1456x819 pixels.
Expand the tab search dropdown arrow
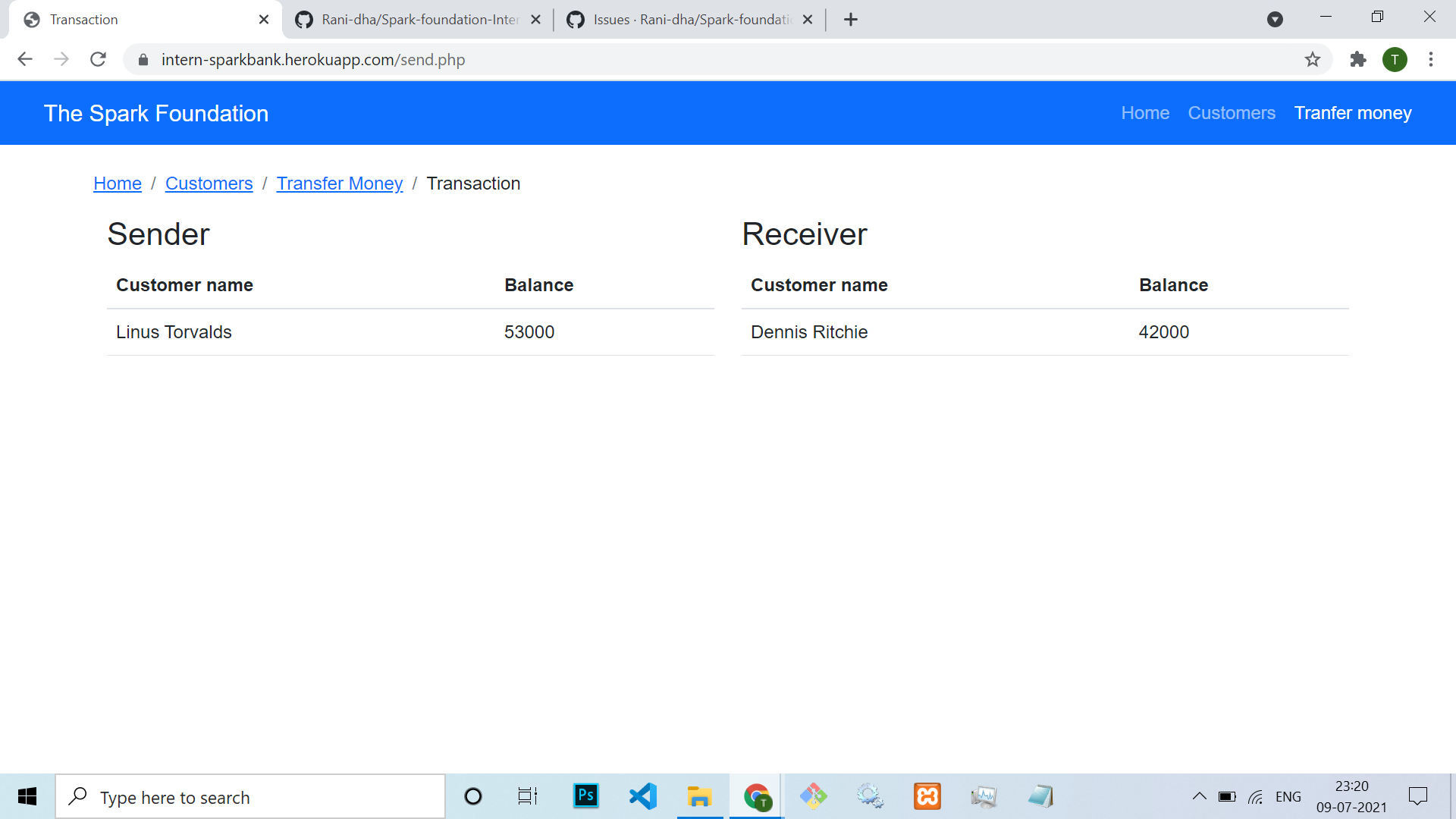tap(1275, 20)
